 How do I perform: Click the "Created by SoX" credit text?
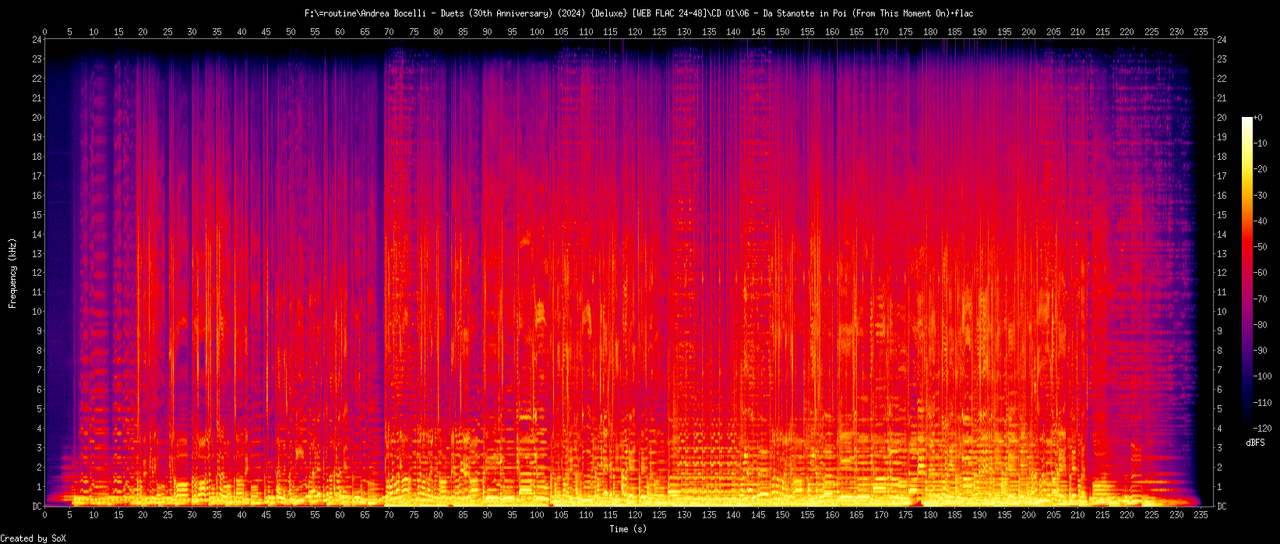click(x=33, y=538)
